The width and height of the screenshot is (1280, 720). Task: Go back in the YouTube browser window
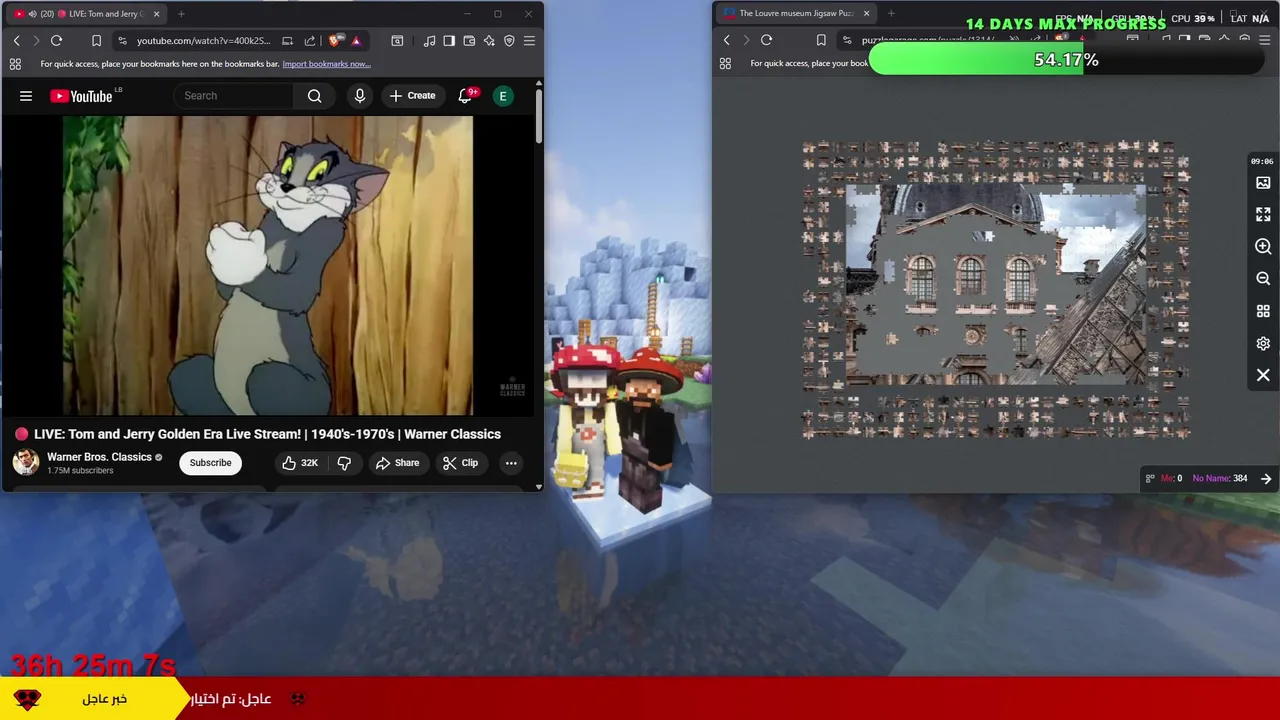point(16,41)
